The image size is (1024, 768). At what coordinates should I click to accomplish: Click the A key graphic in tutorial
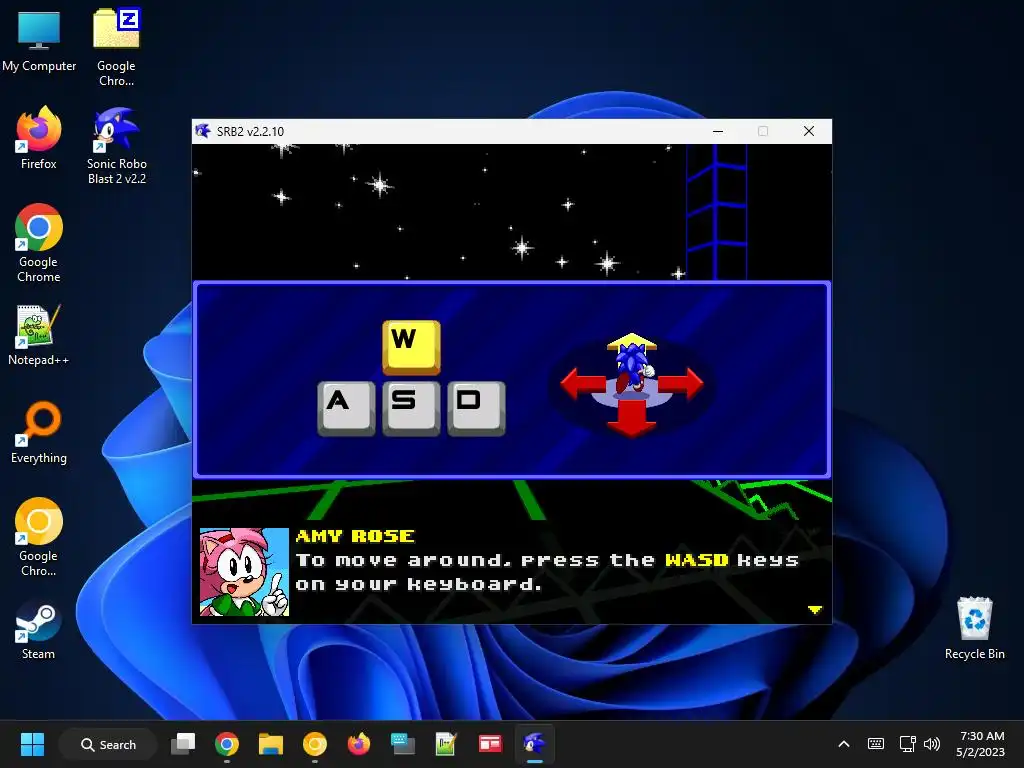pyautogui.click(x=346, y=408)
